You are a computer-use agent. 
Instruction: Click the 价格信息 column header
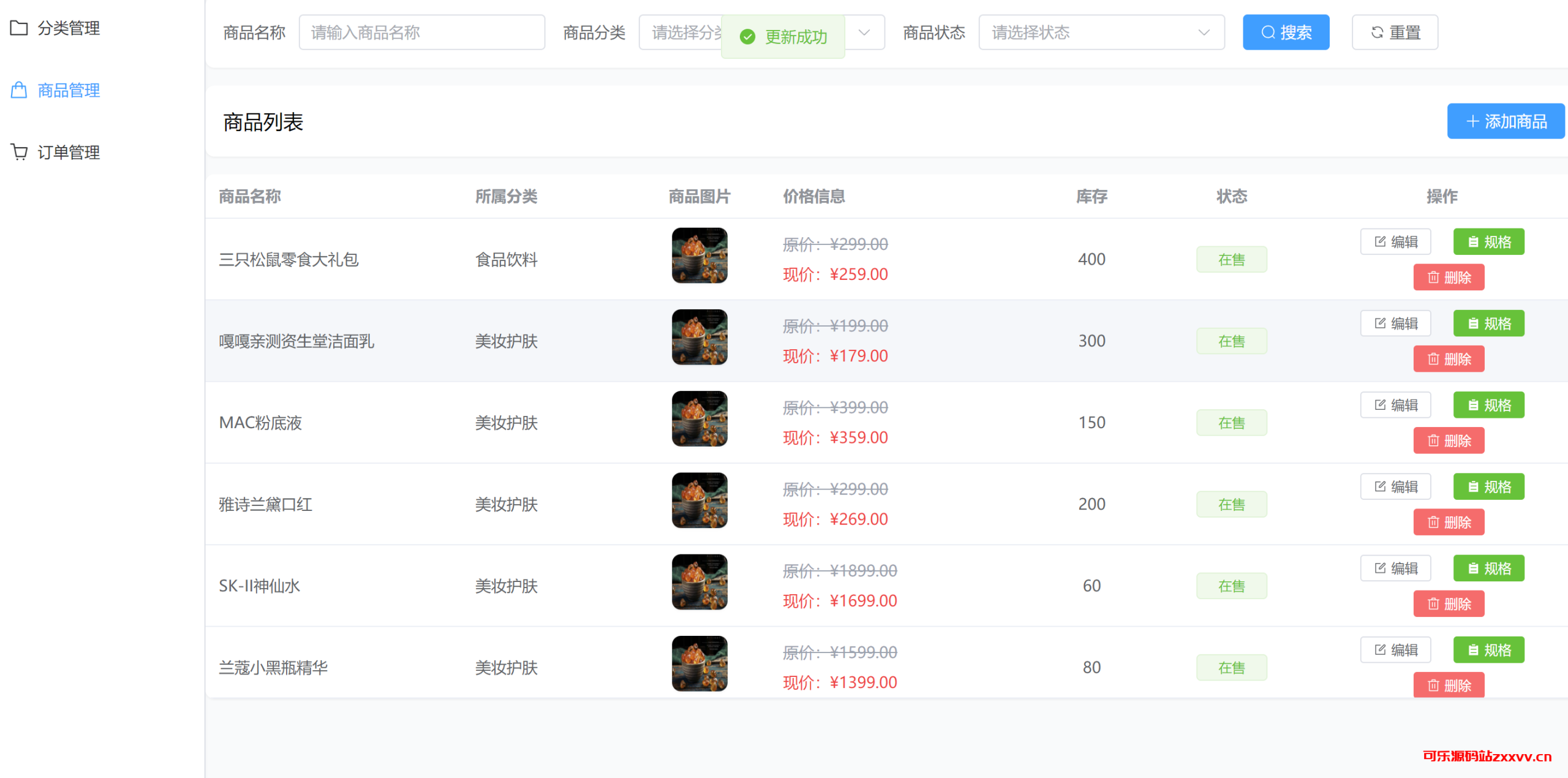point(814,197)
